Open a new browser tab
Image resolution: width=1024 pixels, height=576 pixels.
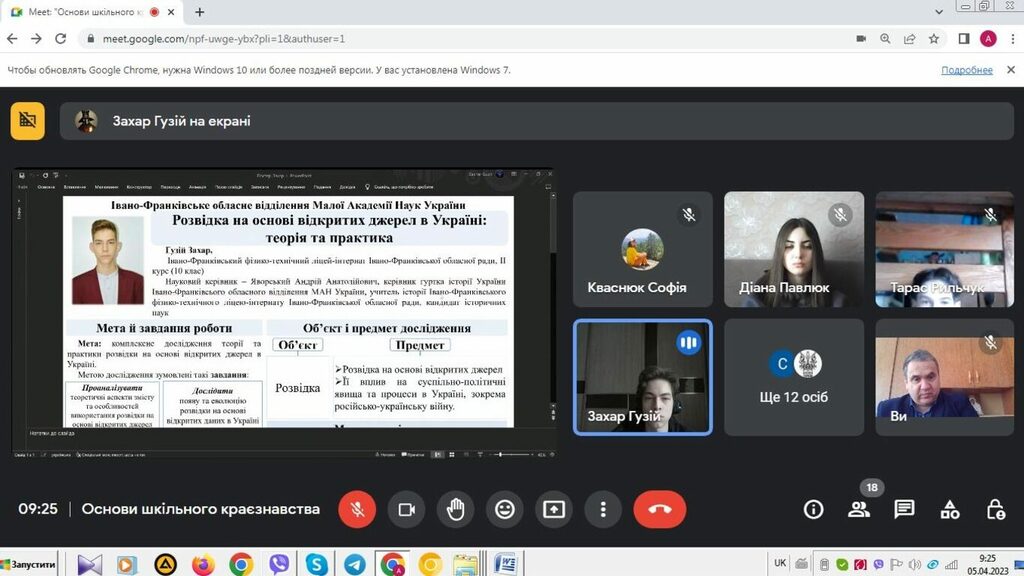pos(200,12)
